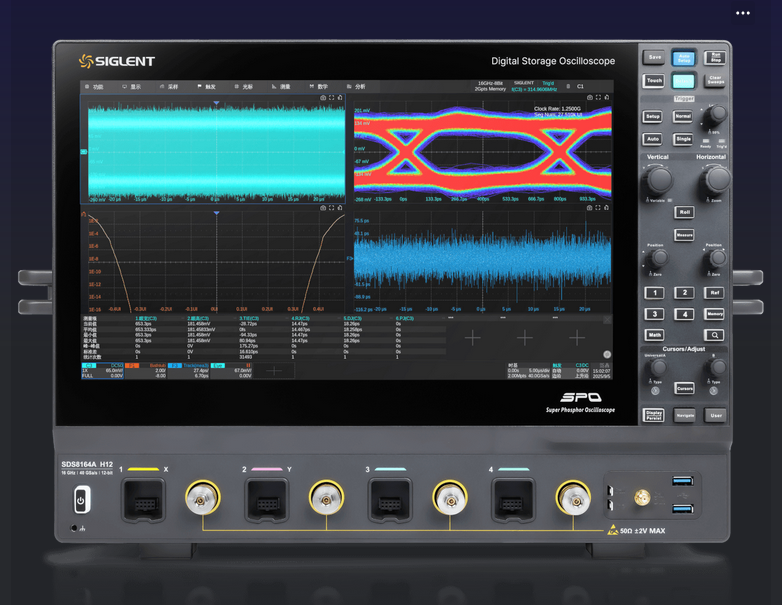
Task: Click the power button on the front panel
Action: point(81,501)
